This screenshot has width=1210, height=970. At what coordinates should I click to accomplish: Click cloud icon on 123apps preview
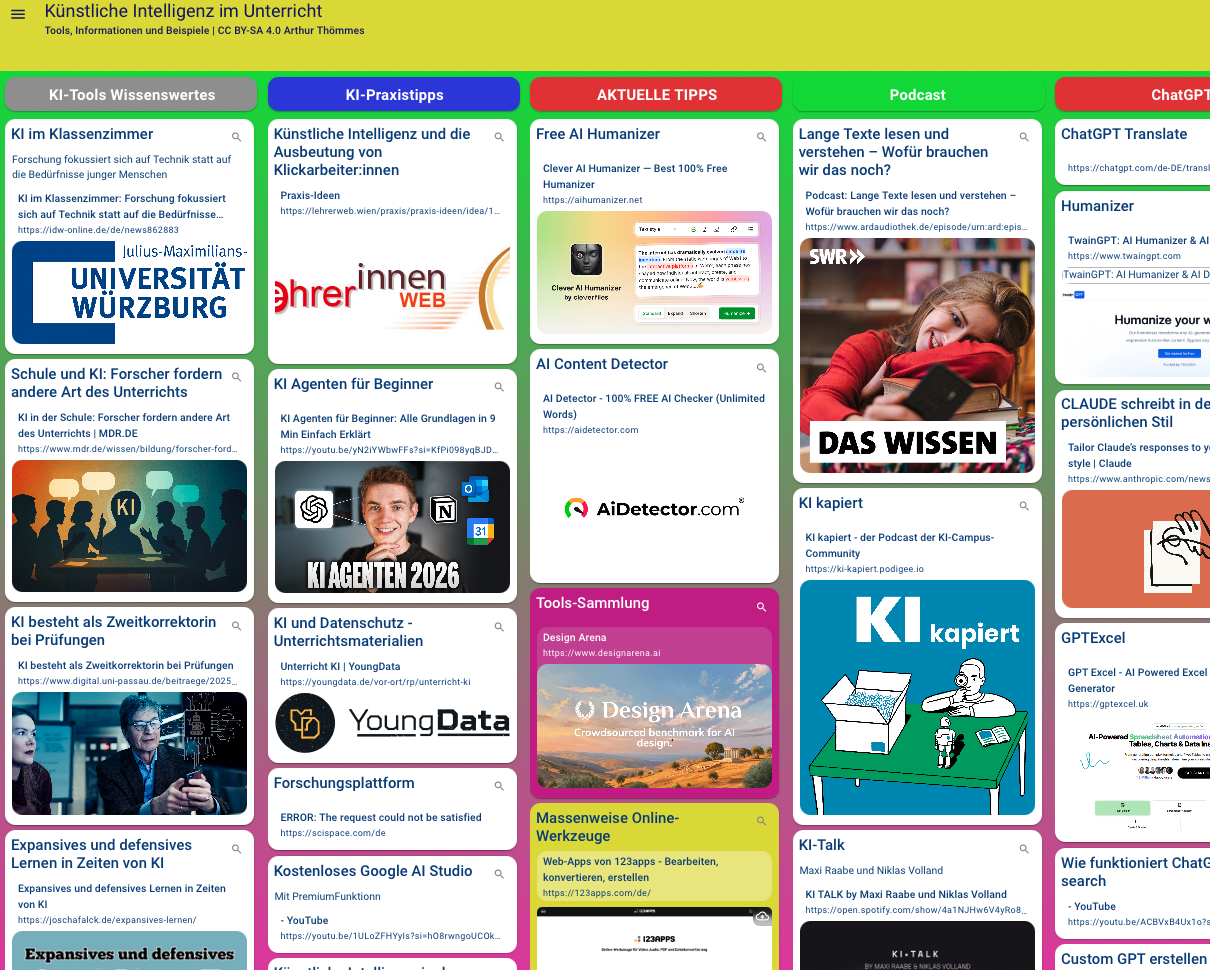tap(762, 917)
